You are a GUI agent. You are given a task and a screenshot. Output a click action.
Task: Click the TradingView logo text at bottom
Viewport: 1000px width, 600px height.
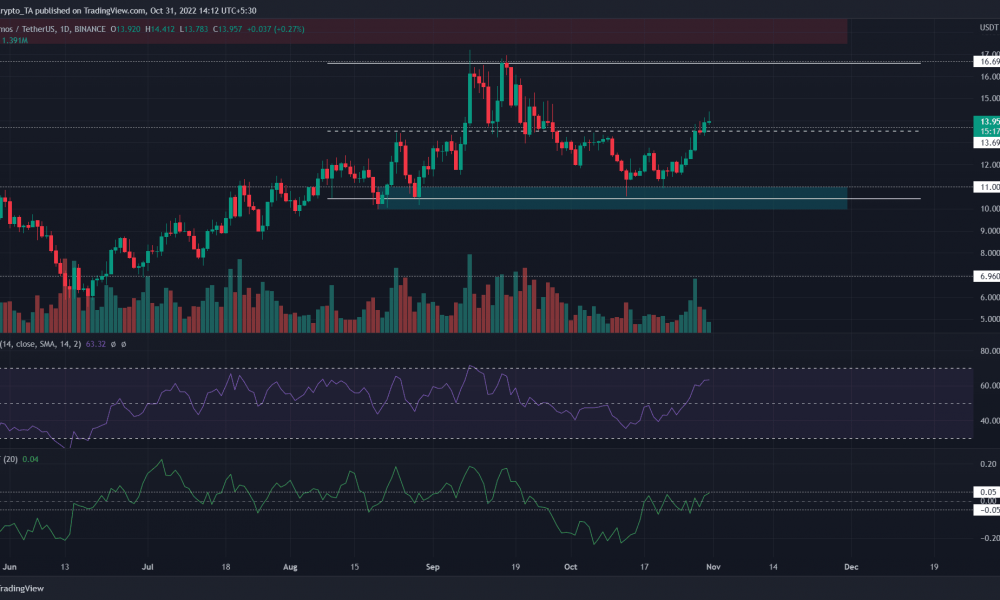coord(22,588)
